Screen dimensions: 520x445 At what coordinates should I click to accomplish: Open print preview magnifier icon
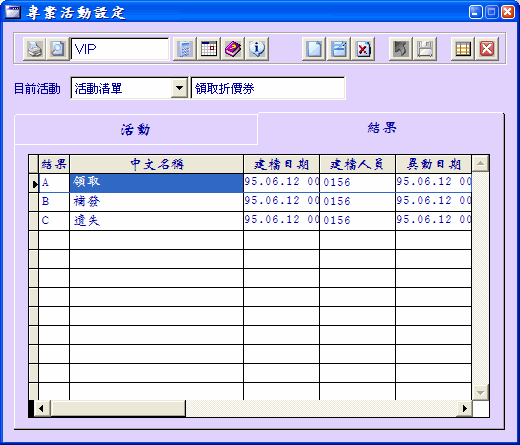[x=58, y=49]
